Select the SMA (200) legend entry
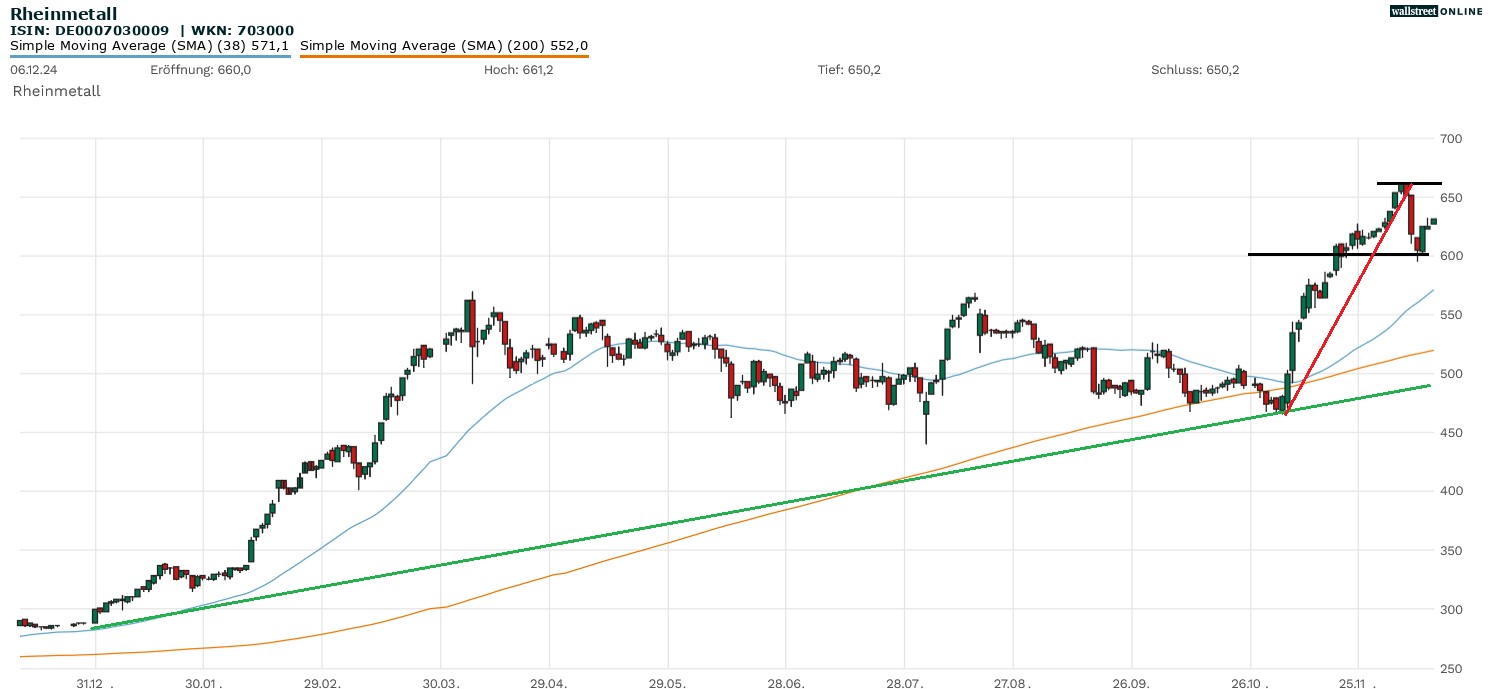Screen dimensions: 1490x689 pyautogui.click(x=444, y=46)
